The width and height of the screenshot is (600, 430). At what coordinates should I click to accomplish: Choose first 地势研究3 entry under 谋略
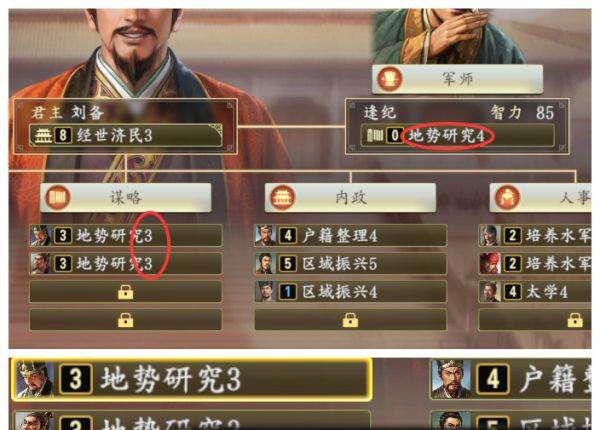[126, 235]
